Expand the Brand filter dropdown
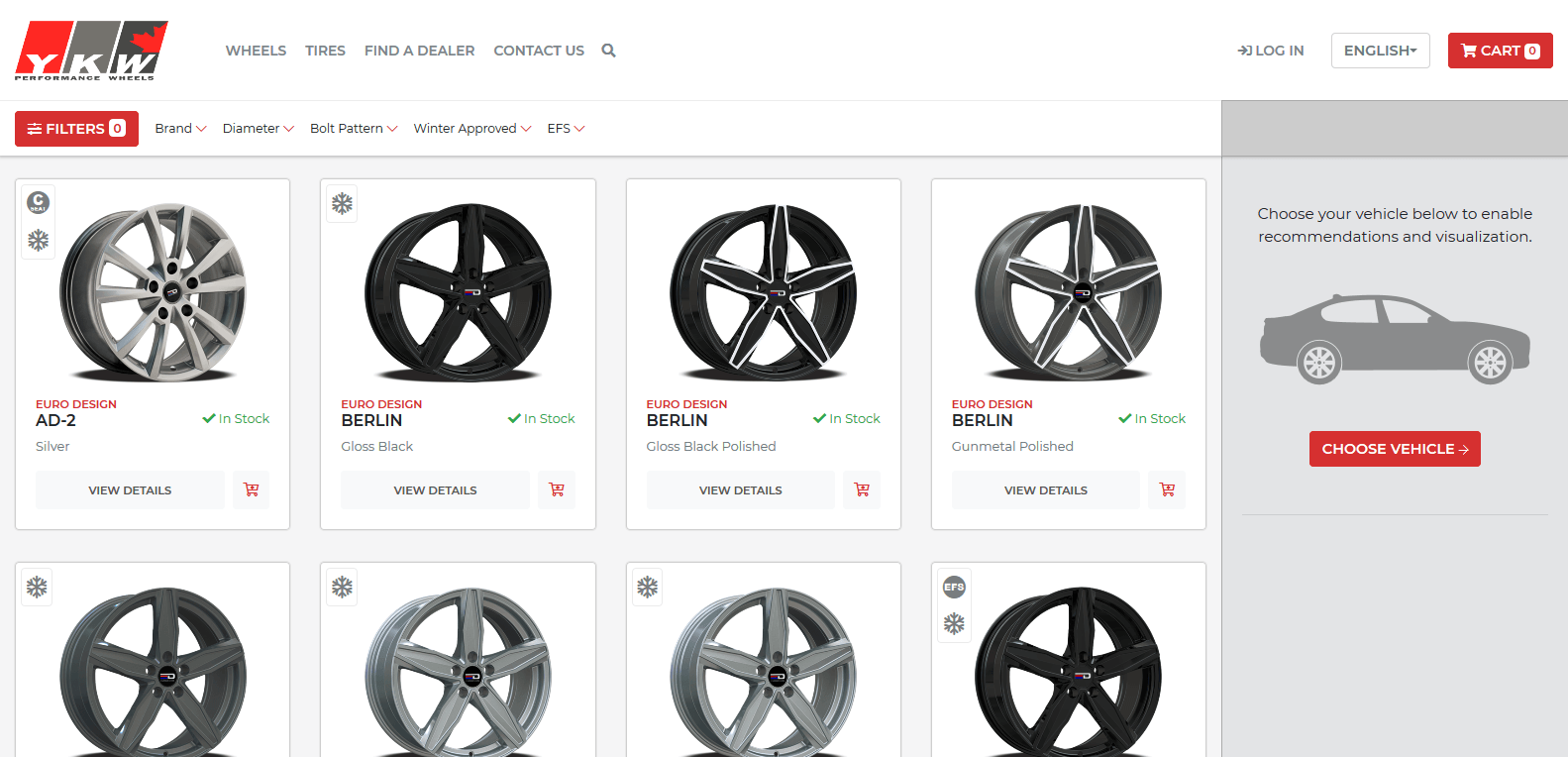The height and width of the screenshot is (757, 1568). point(180,129)
